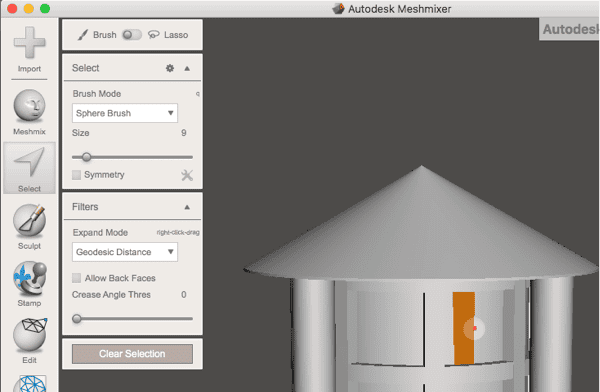Click the Lasso selection icon
The height and width of the screenshot is (392, 600).
(x=153, y=35)
